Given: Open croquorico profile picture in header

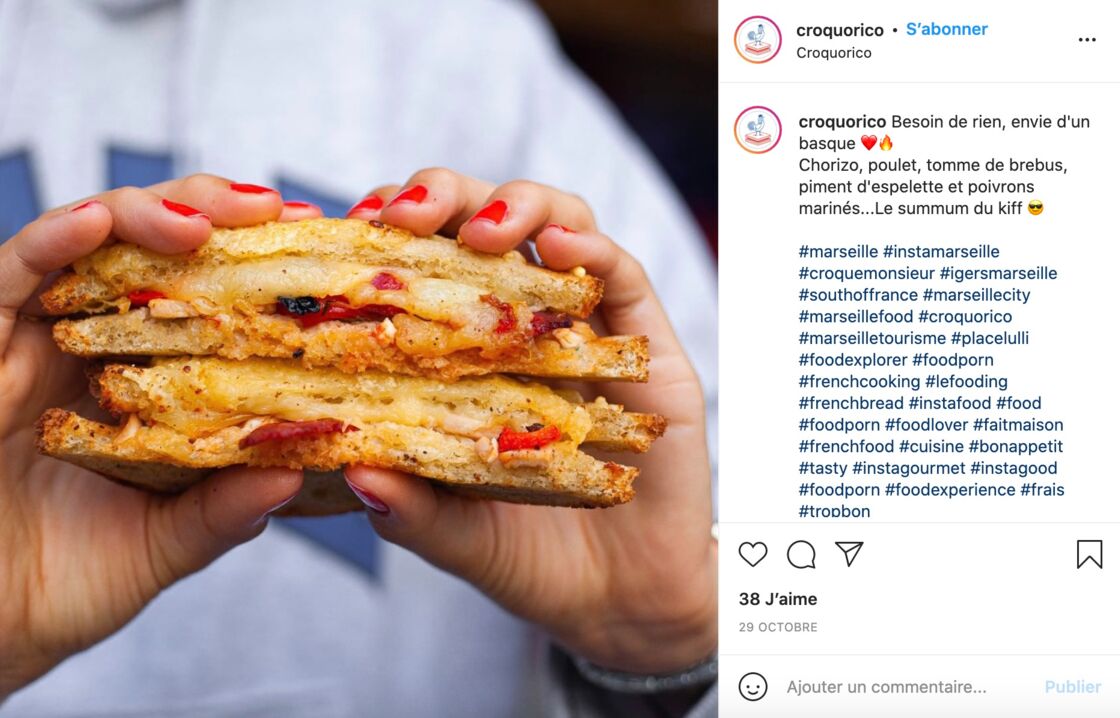Looking at the screenshot, I should 758,40.
